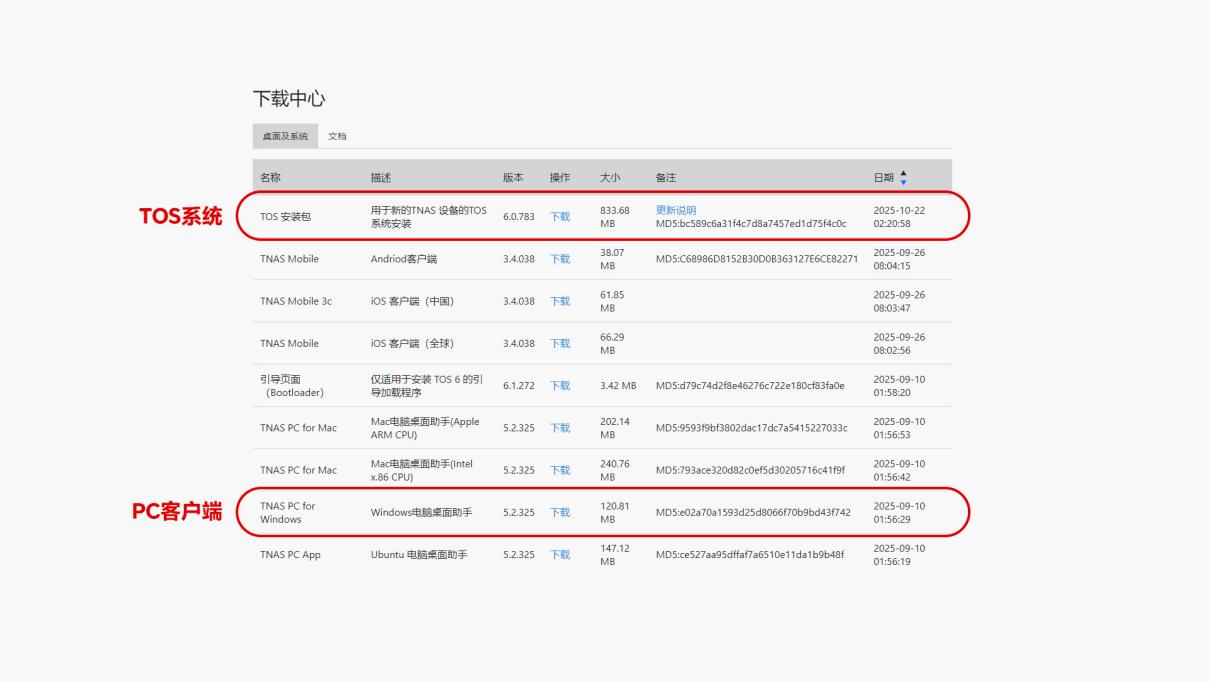
Task: Select the TNAS PC for Windows name cell
Action: 288,512
